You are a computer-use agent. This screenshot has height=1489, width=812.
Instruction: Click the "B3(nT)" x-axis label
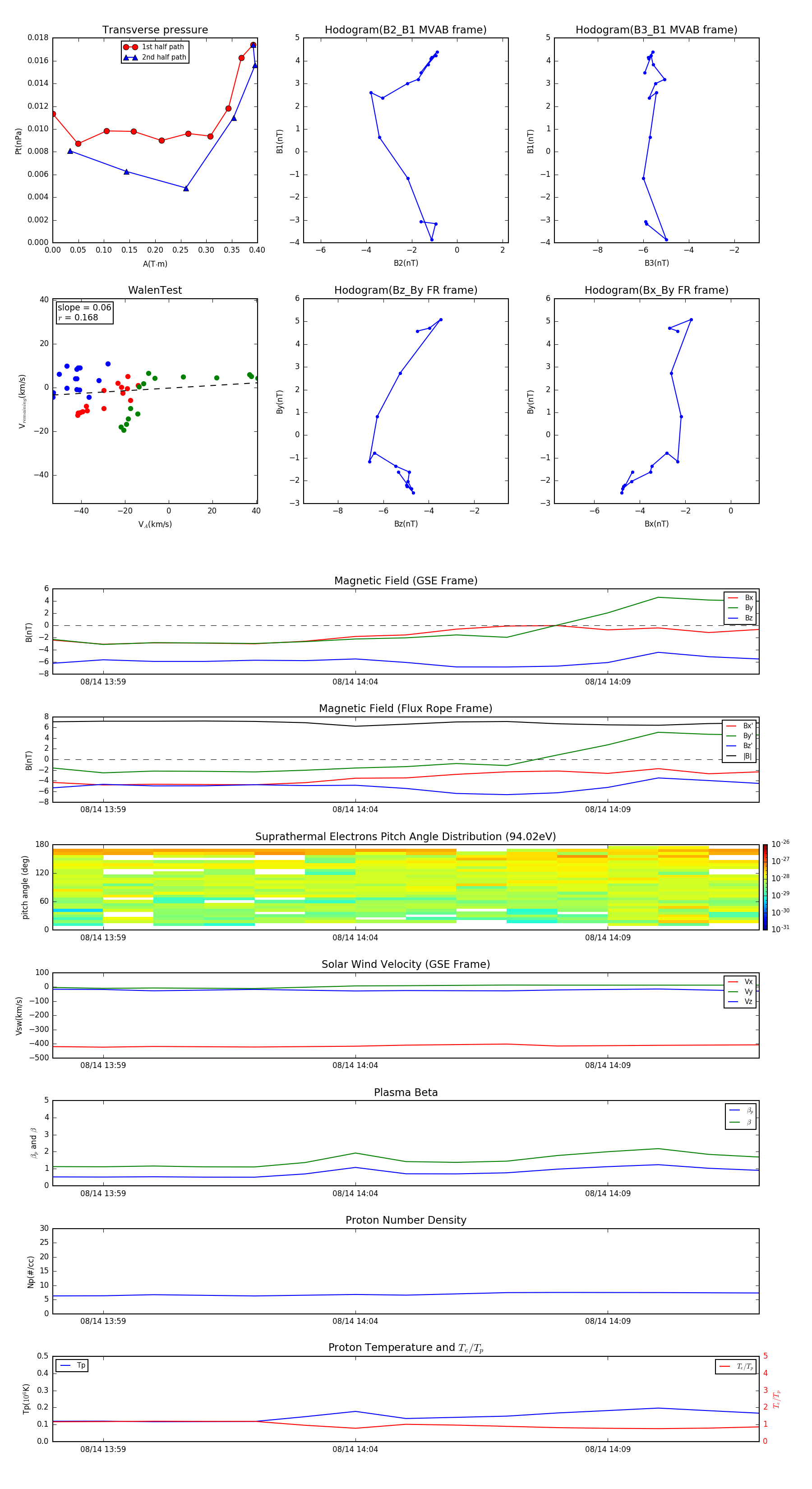pyautogui.click(x=656, y=263)
